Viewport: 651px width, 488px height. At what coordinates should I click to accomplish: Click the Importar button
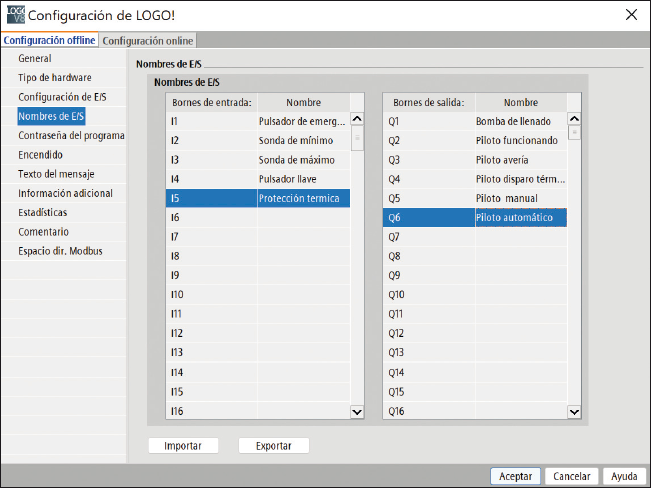coord(183,446)
